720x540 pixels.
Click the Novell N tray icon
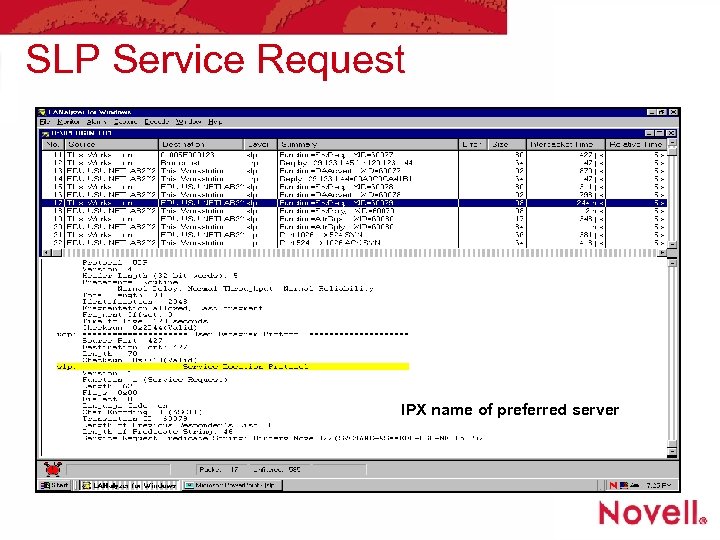tap(613, 485)
